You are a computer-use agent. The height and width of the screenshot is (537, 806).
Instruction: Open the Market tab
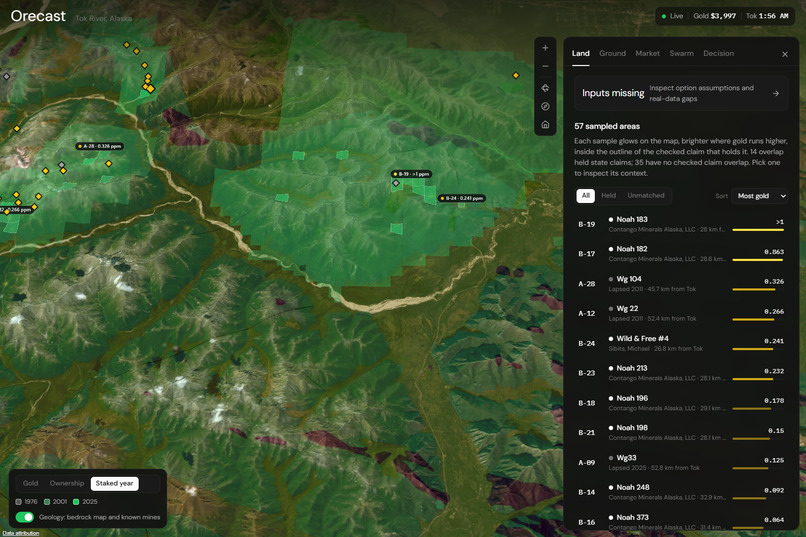coord(647,53)
